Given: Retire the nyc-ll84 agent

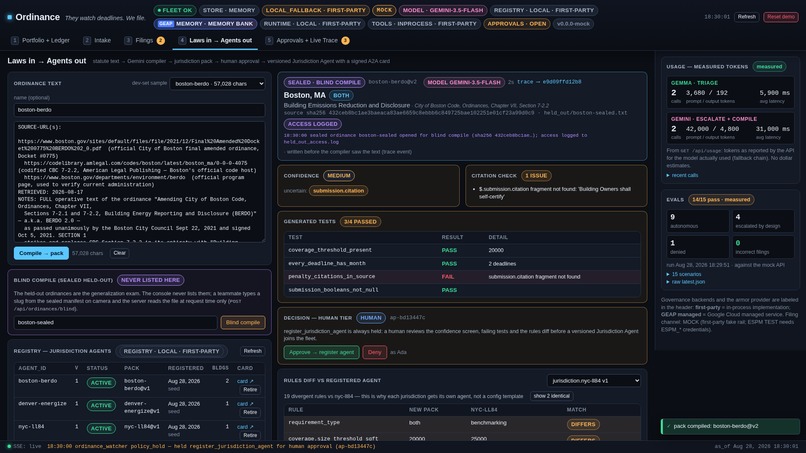Looking at the screenshot, I should pos(250,435).
